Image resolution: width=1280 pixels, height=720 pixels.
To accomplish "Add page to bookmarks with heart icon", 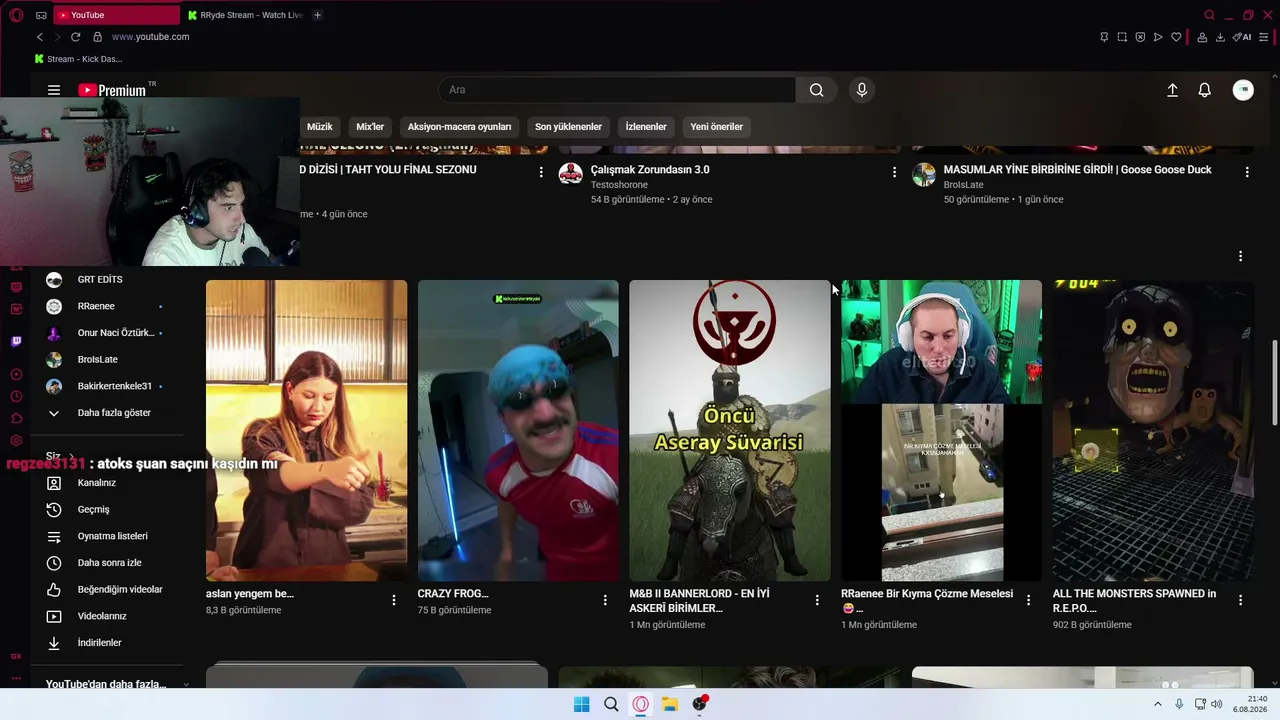I will click(x=1176, y=37).
